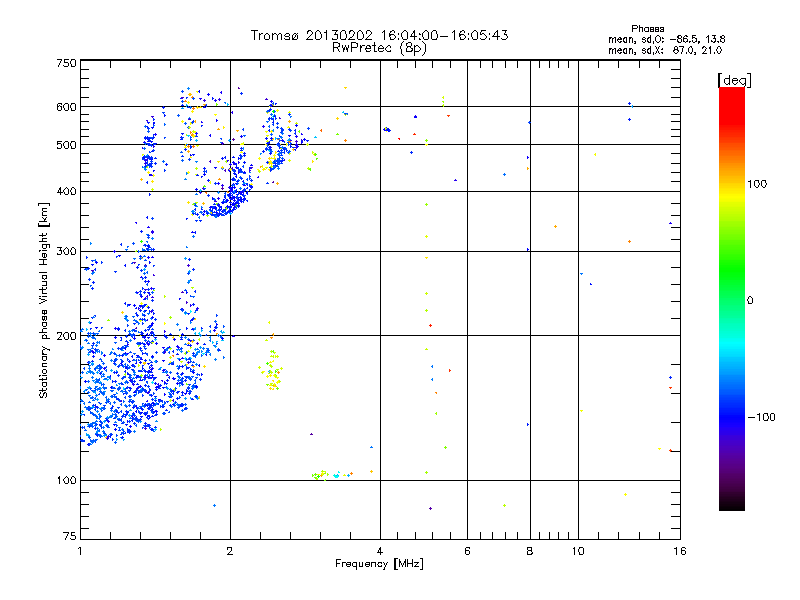This screenshot has height=600, width=800.
Task: Click y-axis tick label '400'
Action: click(x=66, y=192)
